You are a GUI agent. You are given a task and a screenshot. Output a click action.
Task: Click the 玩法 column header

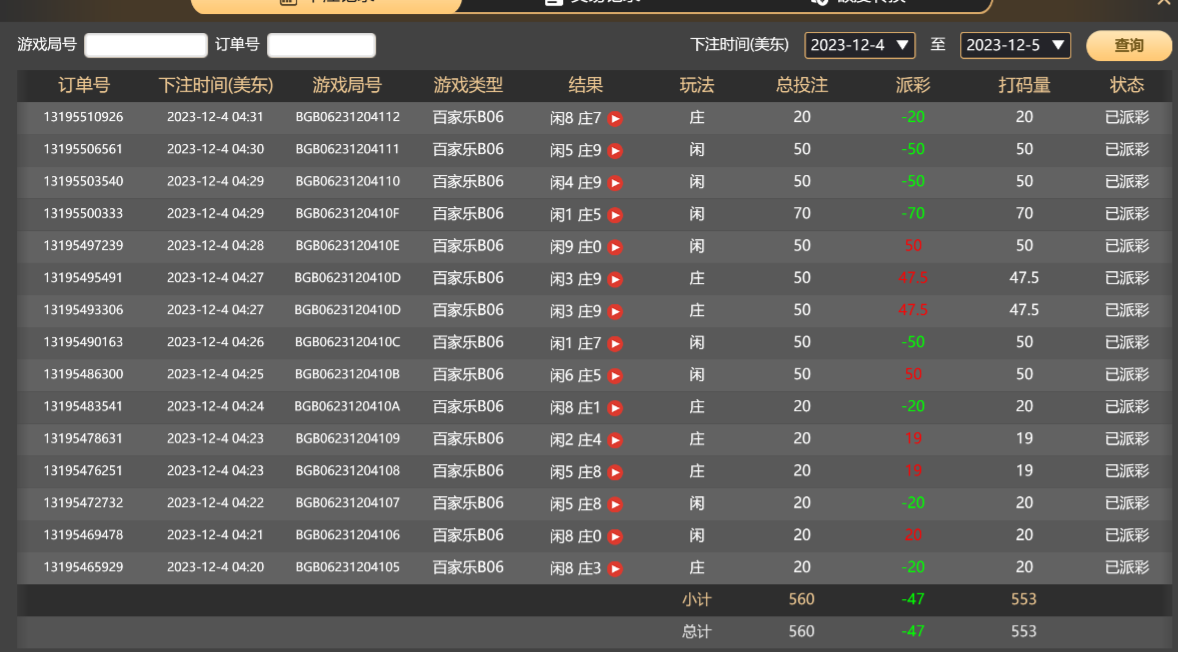tap(696, 86)
